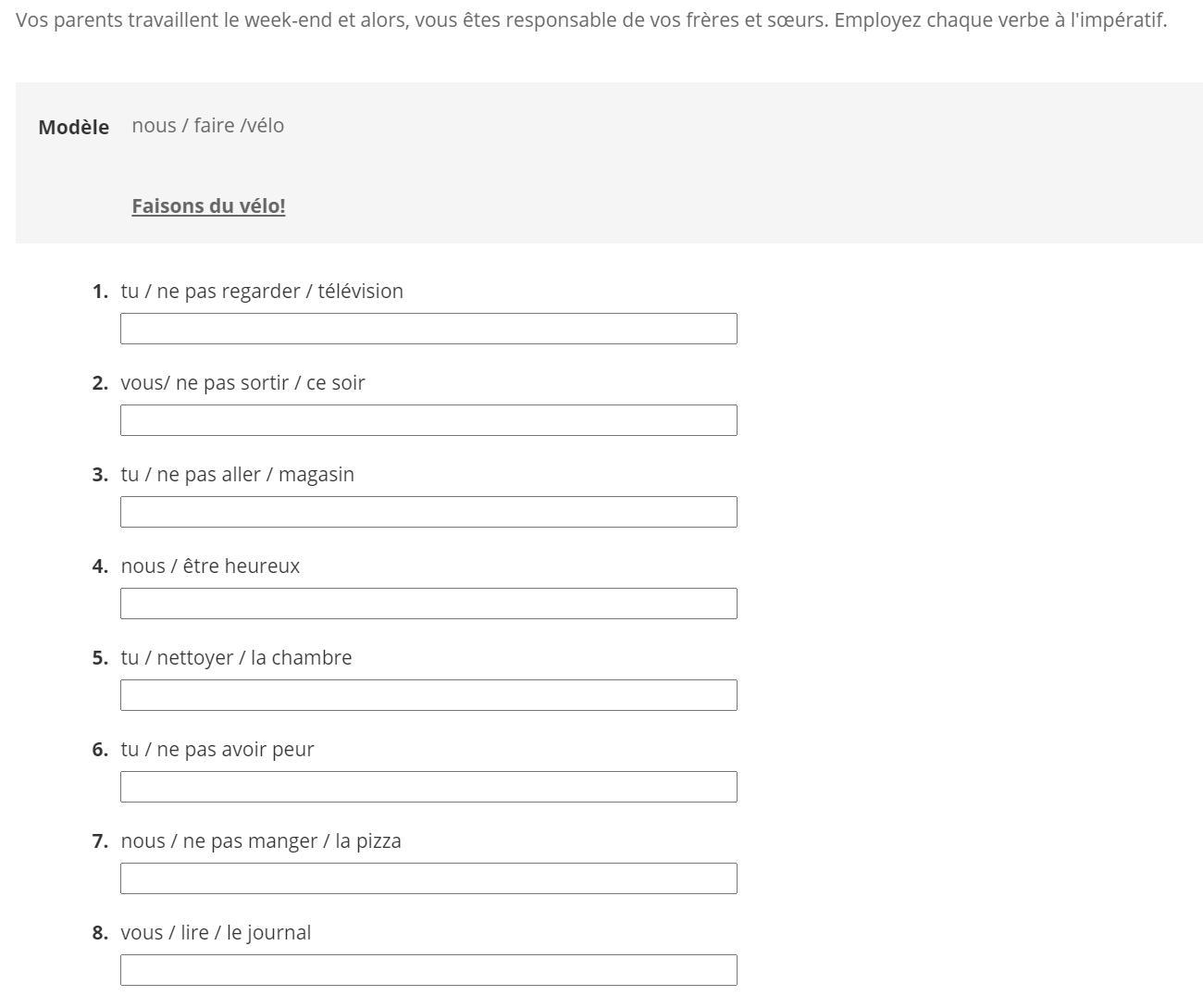Image resolution: width=1203 pixels, height=1008 pixels.
Task: Click prompt text 'vous / lire / le journal'
Action: 216,932
